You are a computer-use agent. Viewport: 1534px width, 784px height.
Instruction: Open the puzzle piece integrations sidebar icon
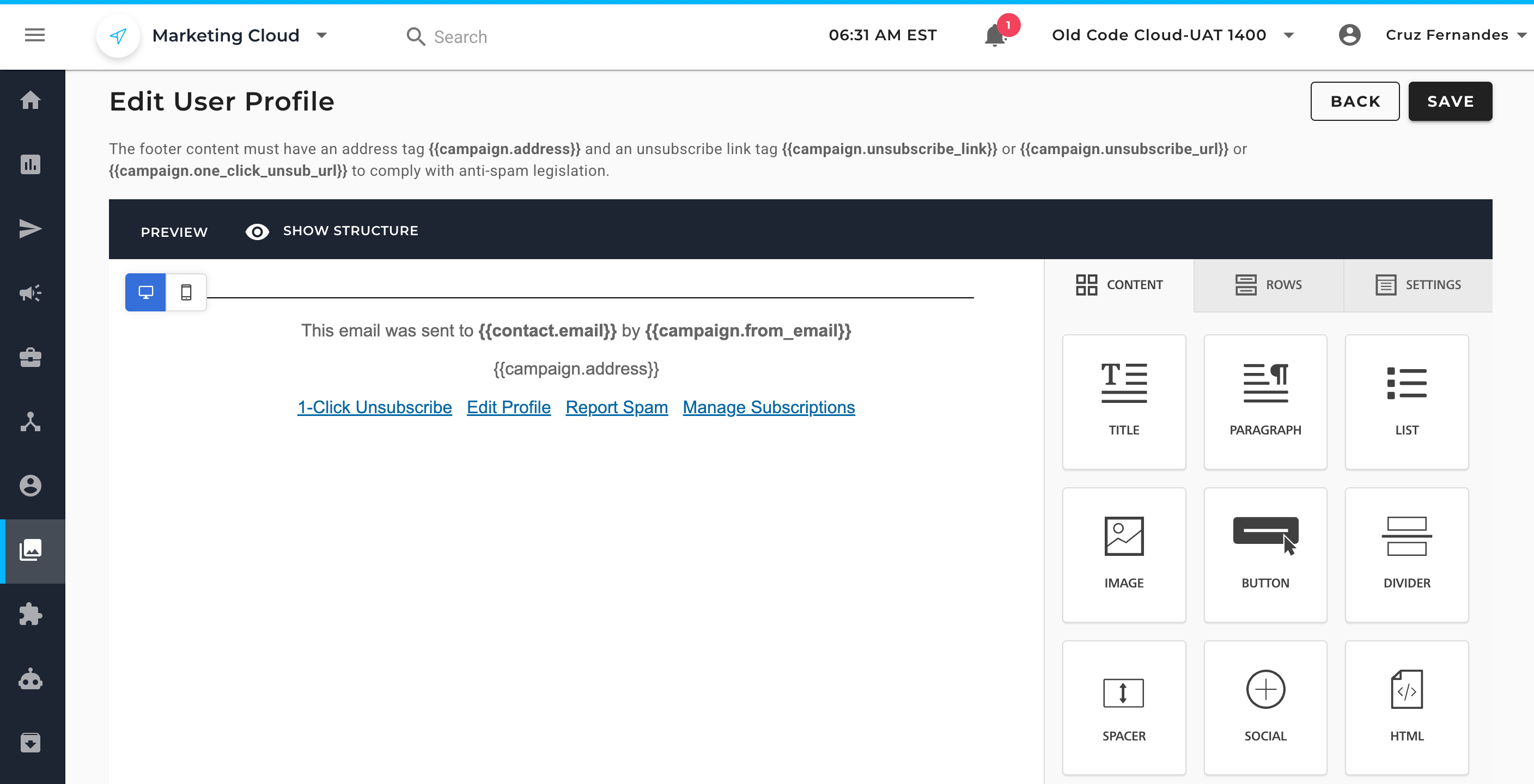tap(31, 614)
